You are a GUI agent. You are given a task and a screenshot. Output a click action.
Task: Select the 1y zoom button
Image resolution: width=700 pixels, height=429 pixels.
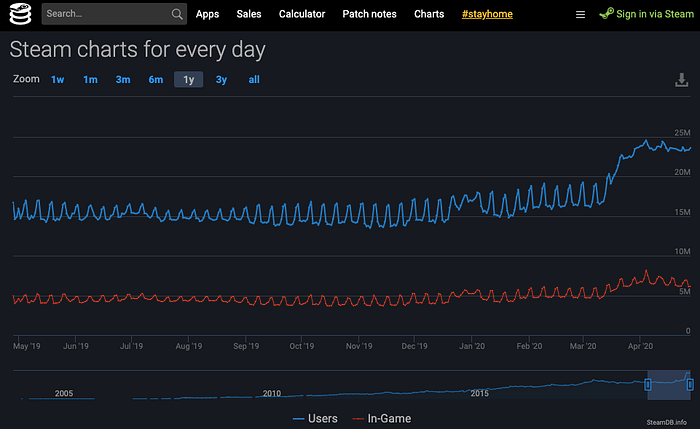click(x=188, y=79)
